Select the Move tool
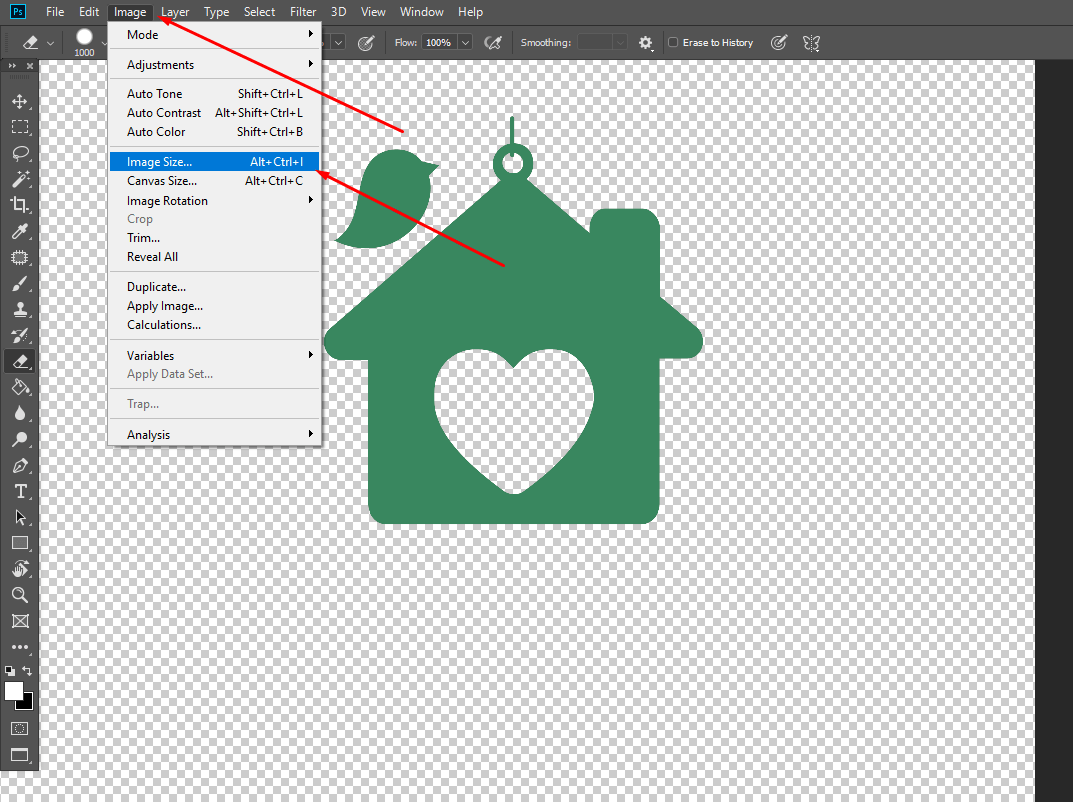Image resolution: width=1073 pixels, height=802 pixels. [20, 100]
